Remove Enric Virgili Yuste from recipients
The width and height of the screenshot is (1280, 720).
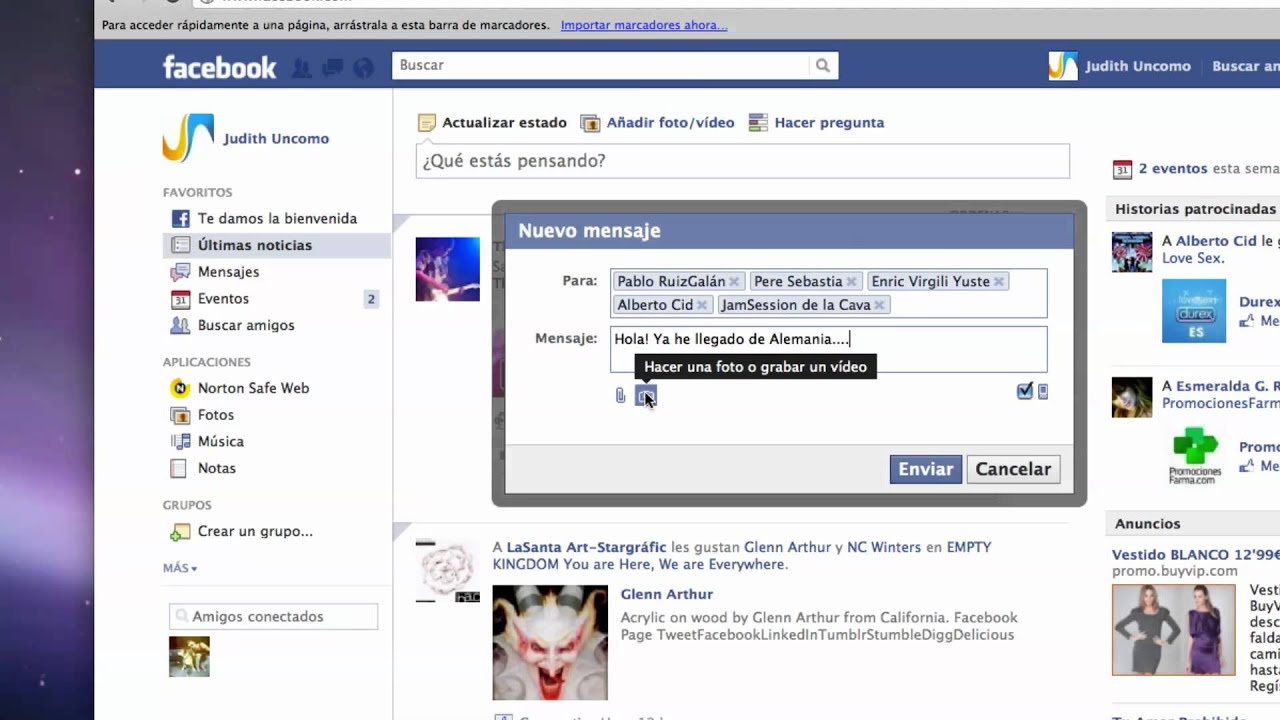(x=998, y=282)
